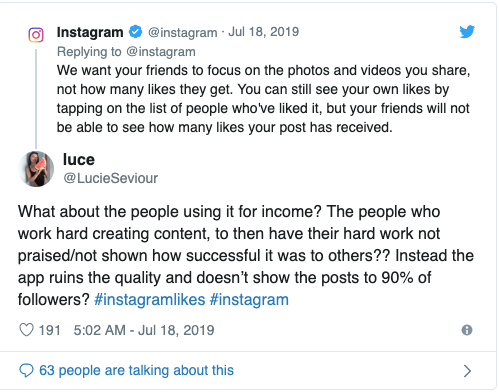Open the bold Instagram account name

(90, 32)
